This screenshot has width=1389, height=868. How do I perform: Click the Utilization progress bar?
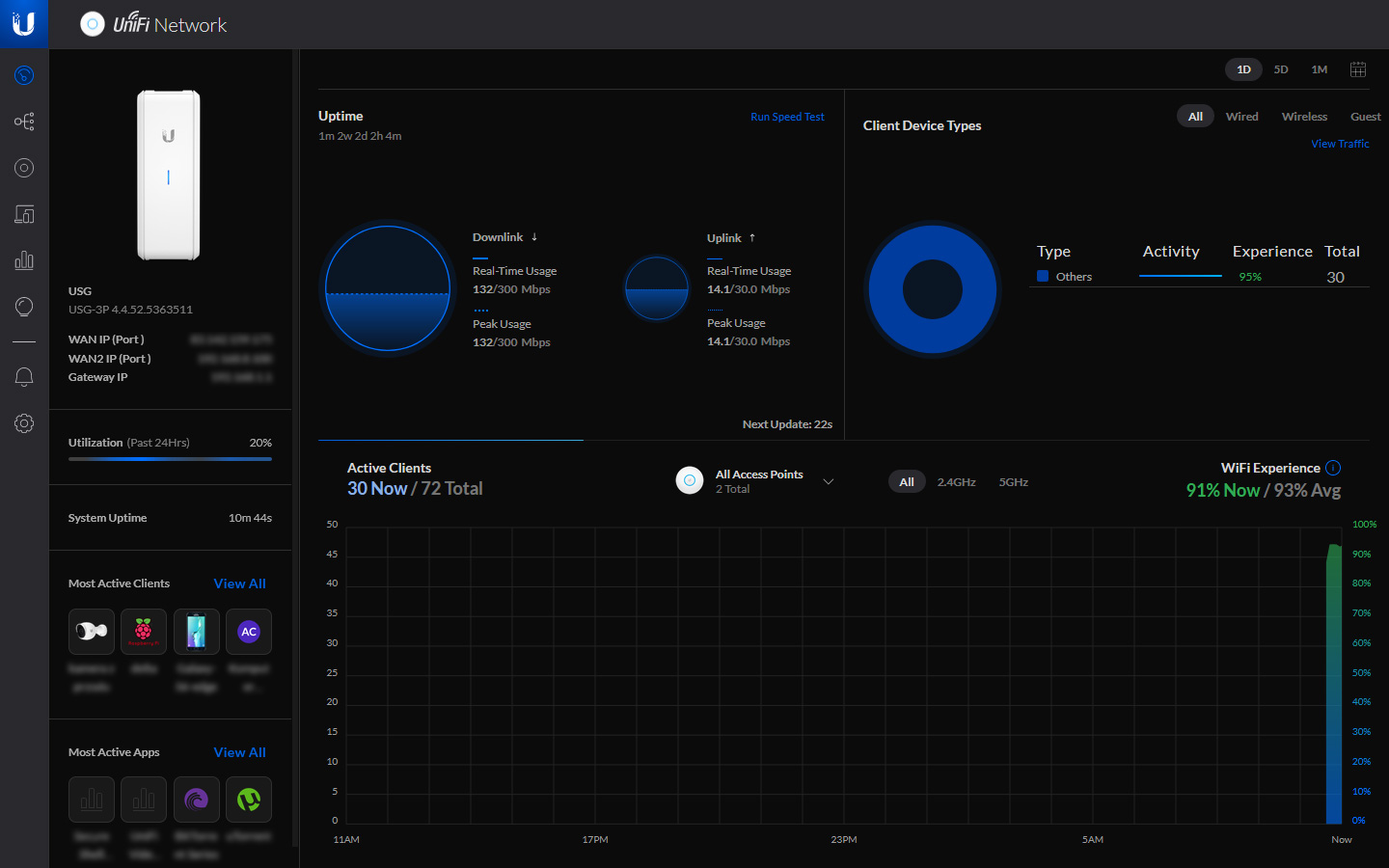pos(170,459)
